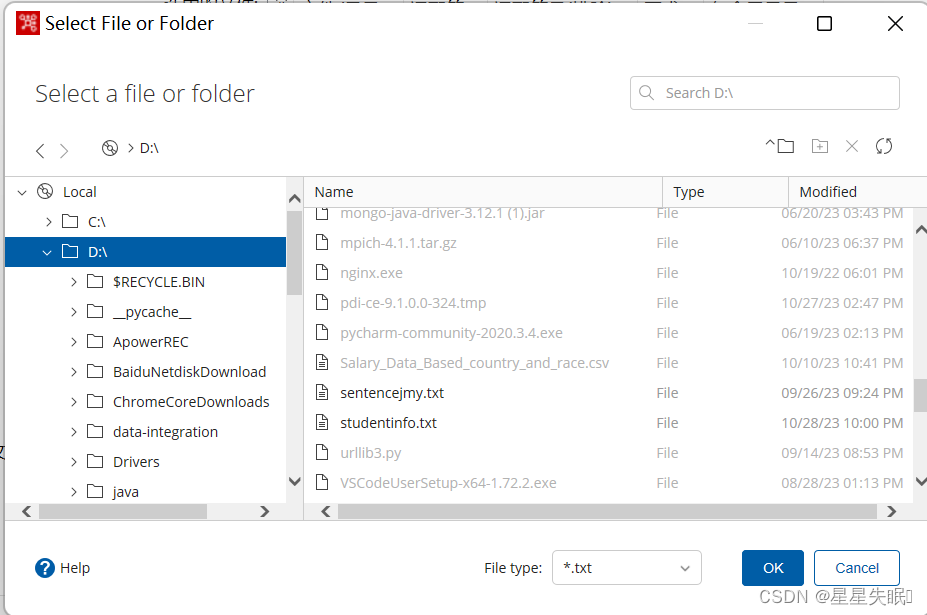Go forward using the right navigation arrow
The width and height of the screenshot is (927, 615).
64,151
